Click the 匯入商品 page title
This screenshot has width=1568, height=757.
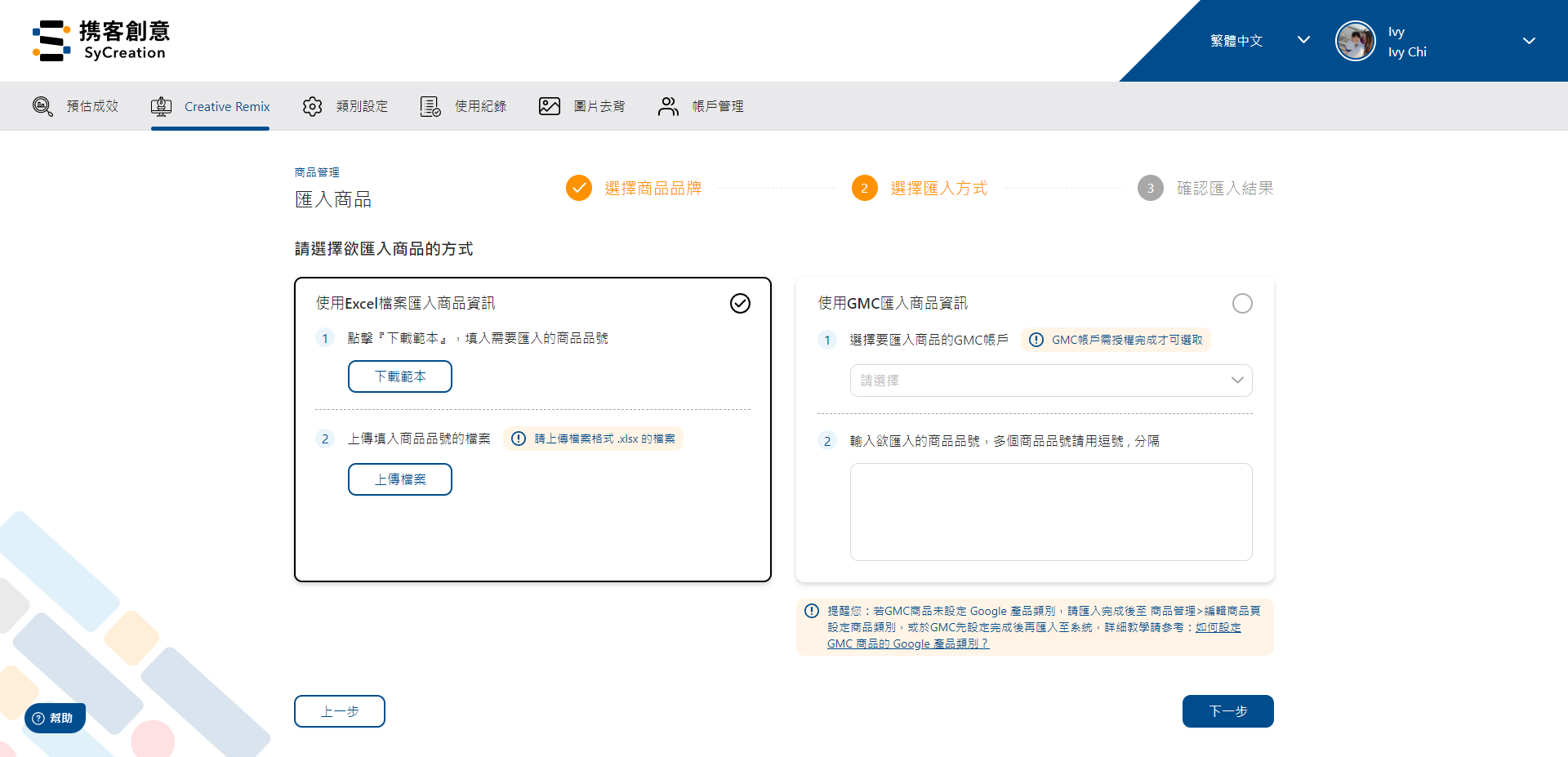pyautogui.click(x=333, y=199)
